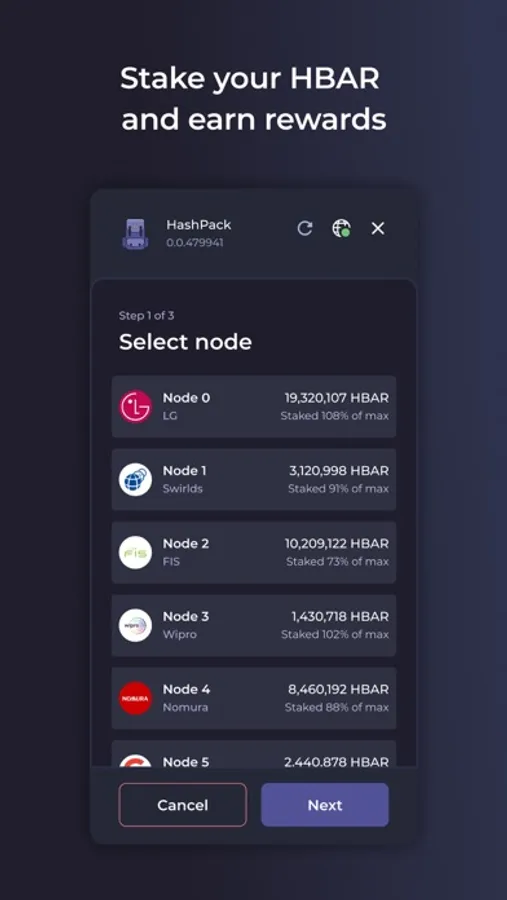Select the Swirlds globe logo

tap(136, 479)
